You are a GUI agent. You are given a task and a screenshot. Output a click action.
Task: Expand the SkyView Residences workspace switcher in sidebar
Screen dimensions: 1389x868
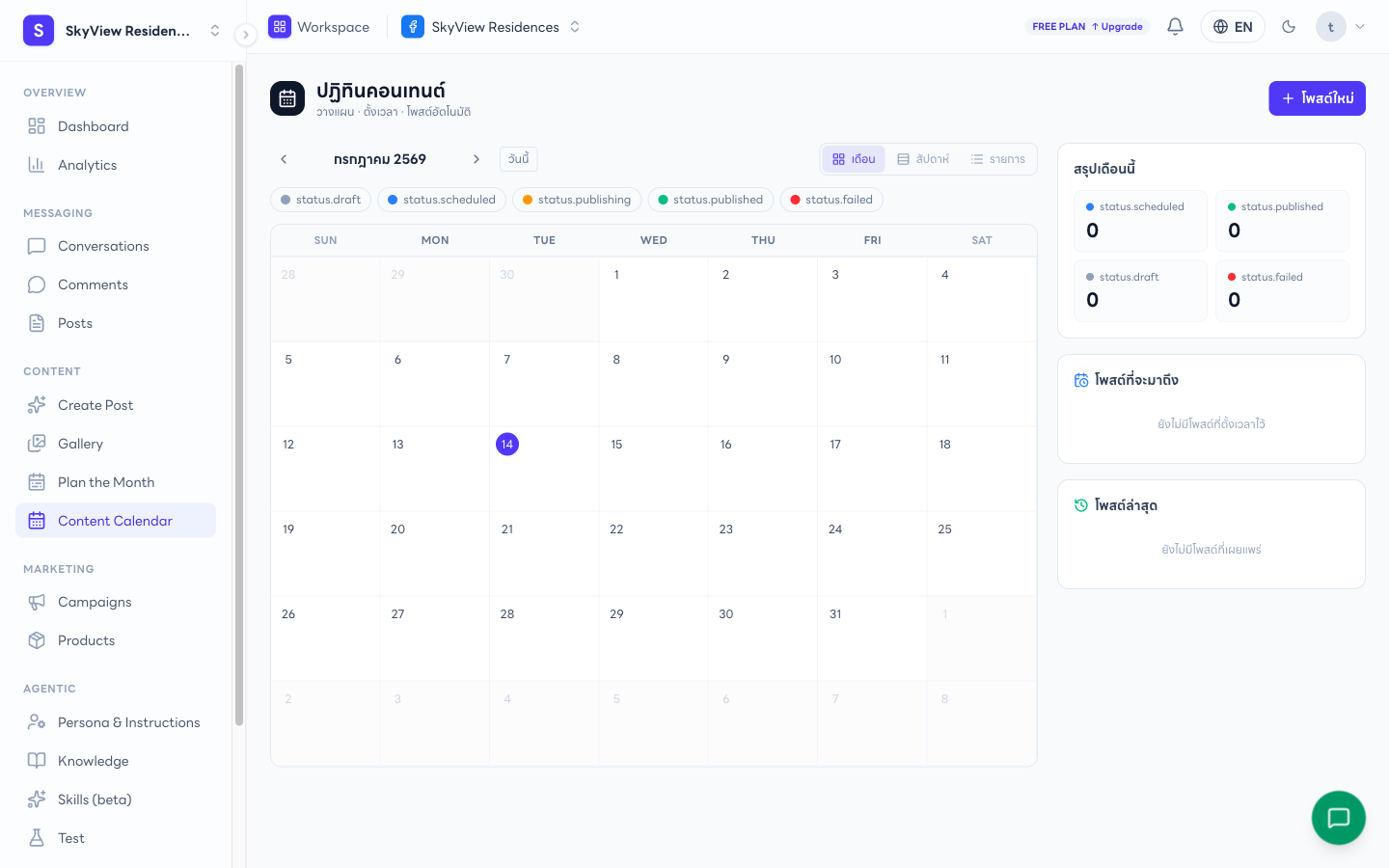point(123,31)
